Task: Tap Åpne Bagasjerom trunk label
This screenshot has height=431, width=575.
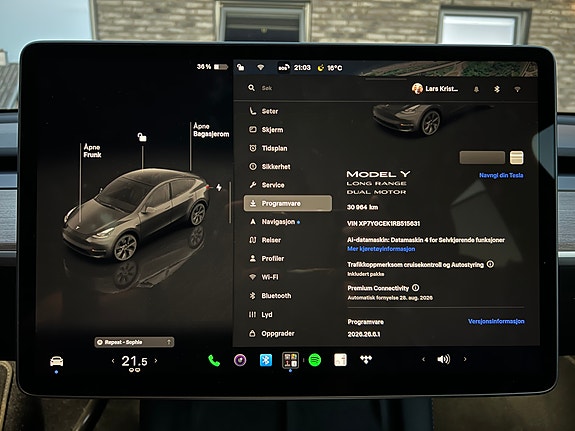Action: pyautogui.click(x=211, y=130)
